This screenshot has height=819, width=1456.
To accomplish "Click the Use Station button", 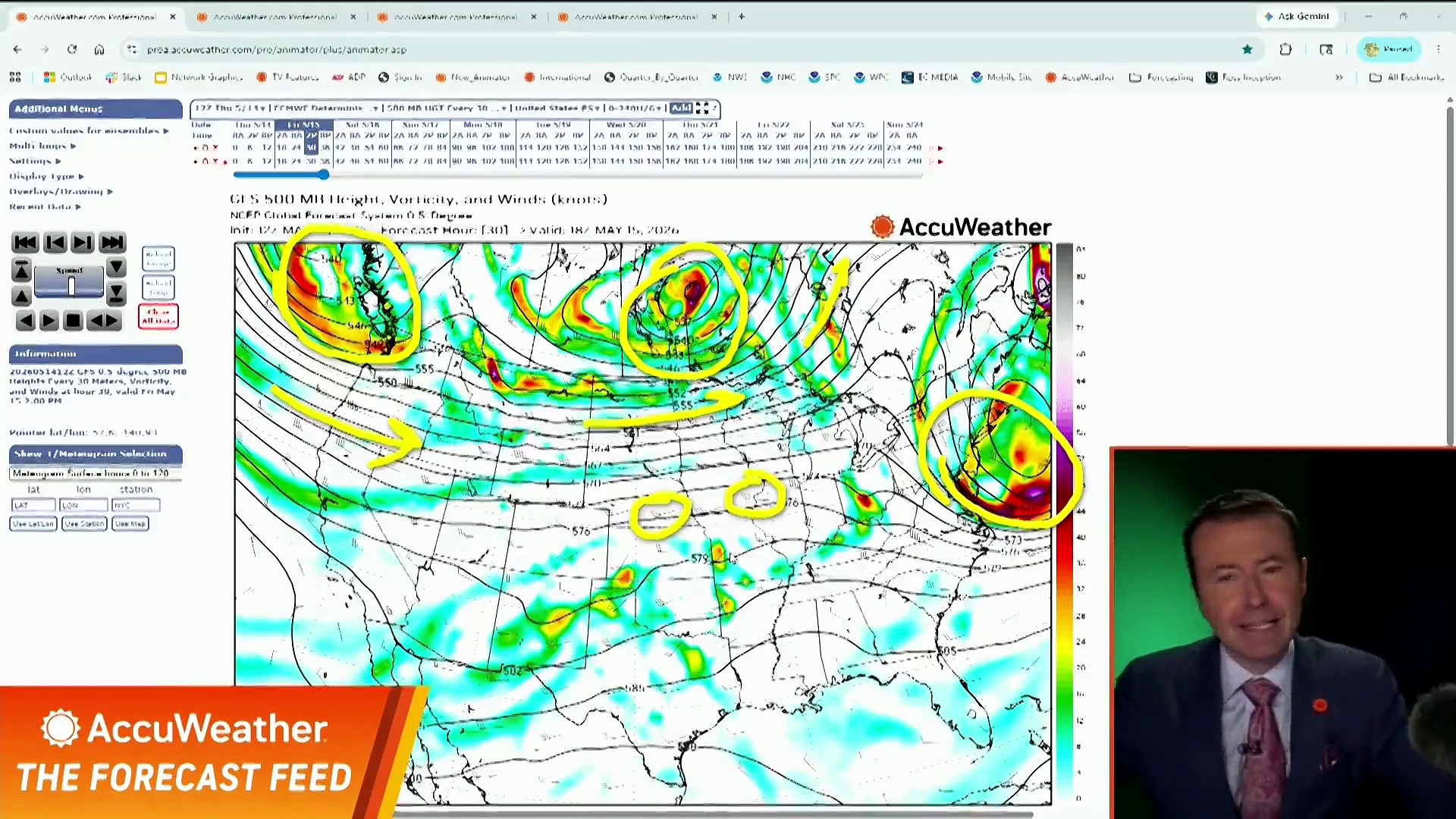I will (x=84, y=524).
